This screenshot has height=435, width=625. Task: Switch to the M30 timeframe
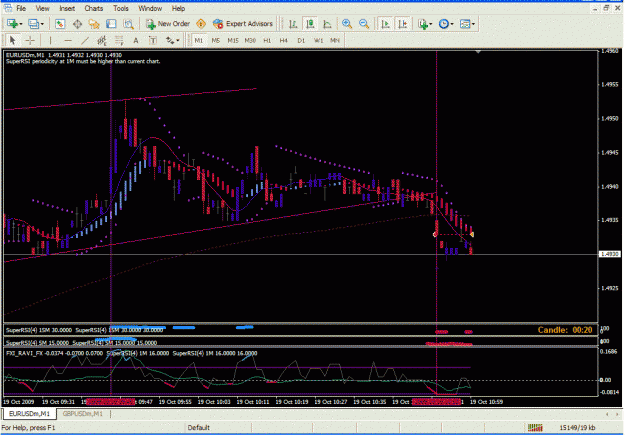pos(250,40)
